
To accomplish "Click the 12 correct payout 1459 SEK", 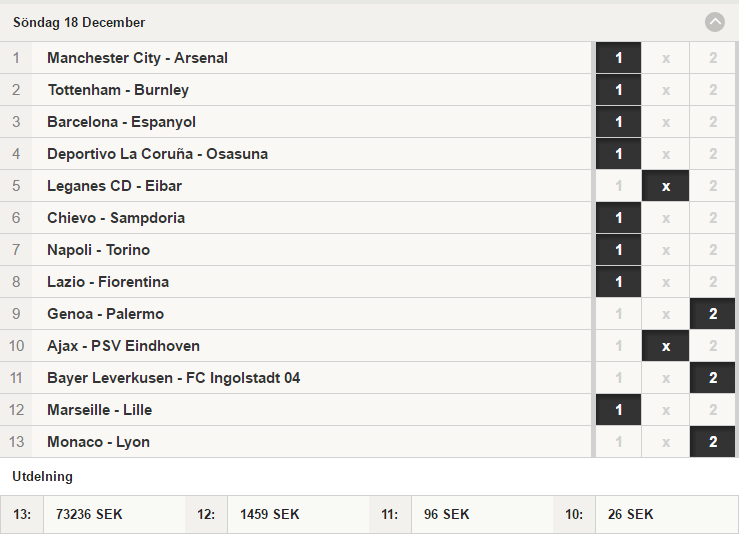I will pos(270,514).
